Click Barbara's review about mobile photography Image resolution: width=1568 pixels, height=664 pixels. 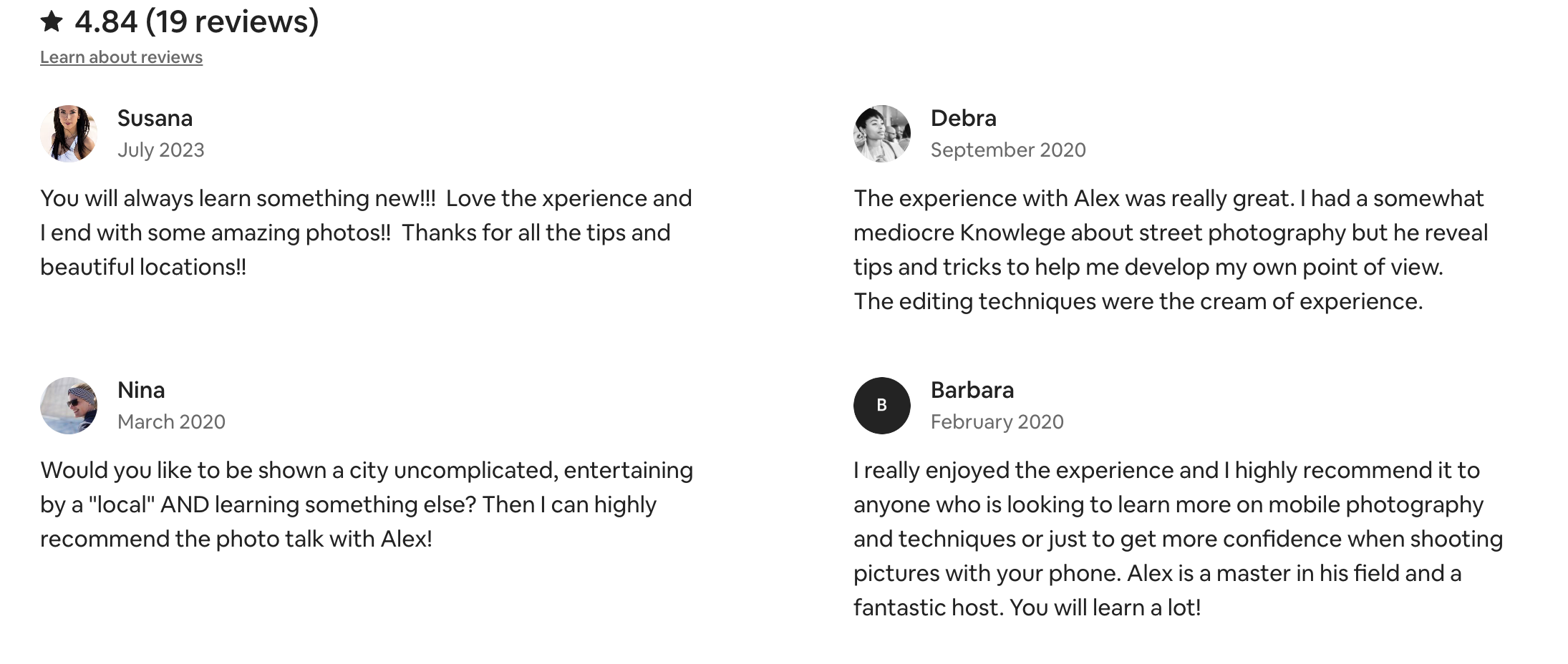1177,539
